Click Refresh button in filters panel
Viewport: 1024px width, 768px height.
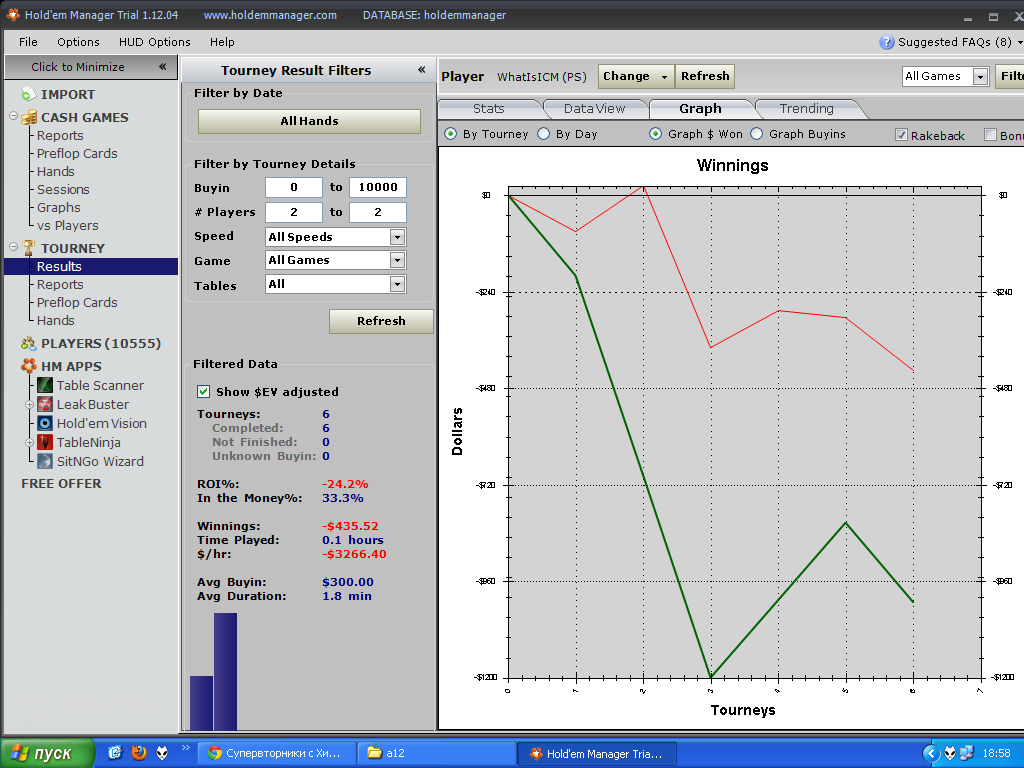pos(381,321)
